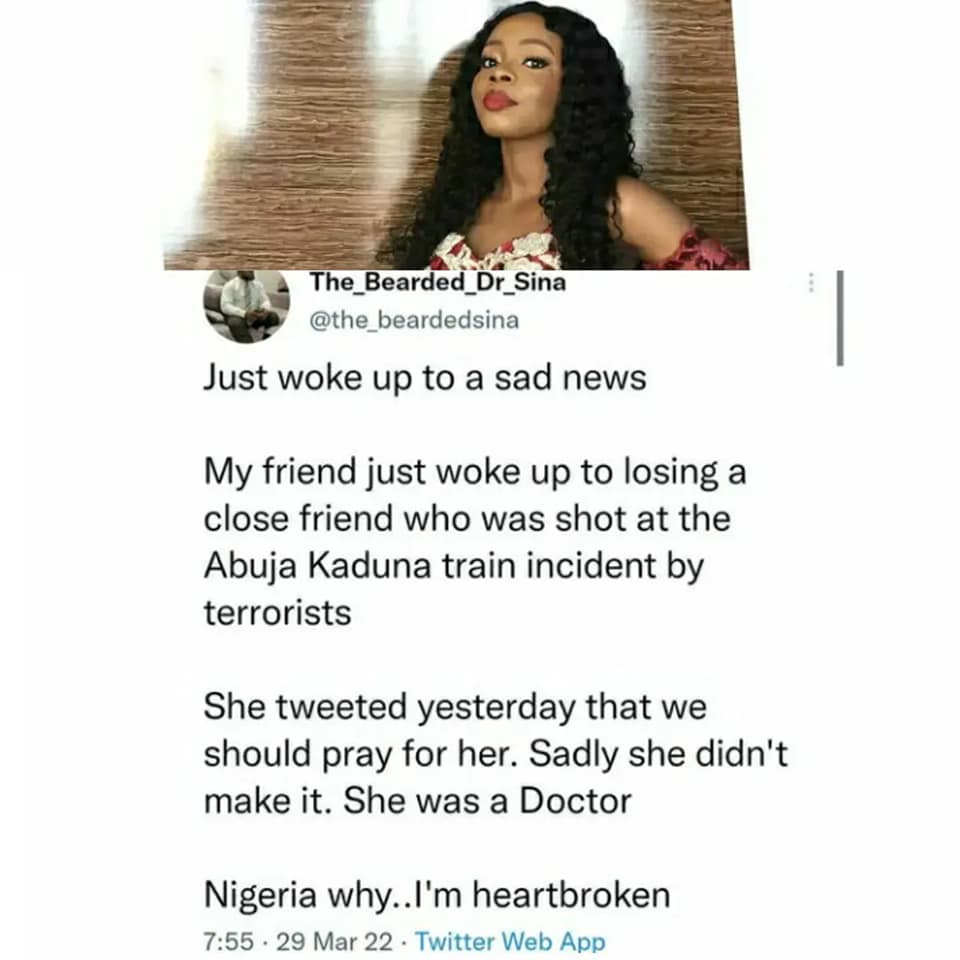960x960 pixels.
Task: Click the @the_beardedsina handle
Action: 415,320
